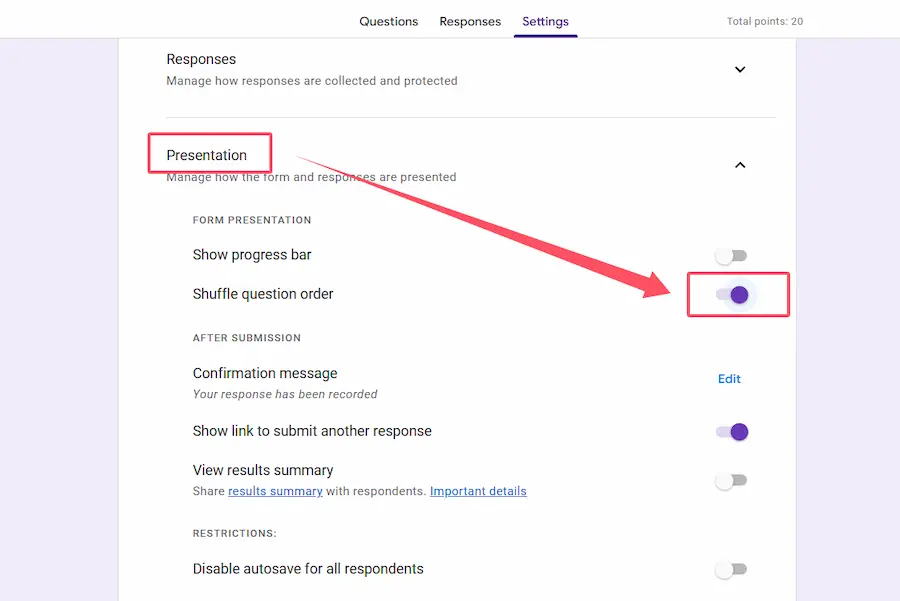Viewport: 900px width, 601px height.
Task: Open the results summary link
Action: (275, 491)
